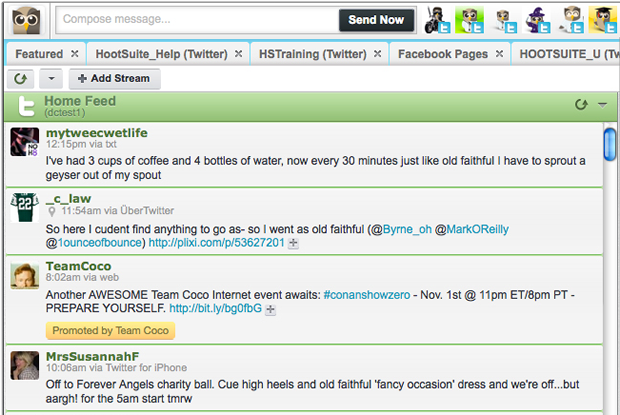
Task: Open the bit.ly/bg0fbG link
Action: pos(215,308)
